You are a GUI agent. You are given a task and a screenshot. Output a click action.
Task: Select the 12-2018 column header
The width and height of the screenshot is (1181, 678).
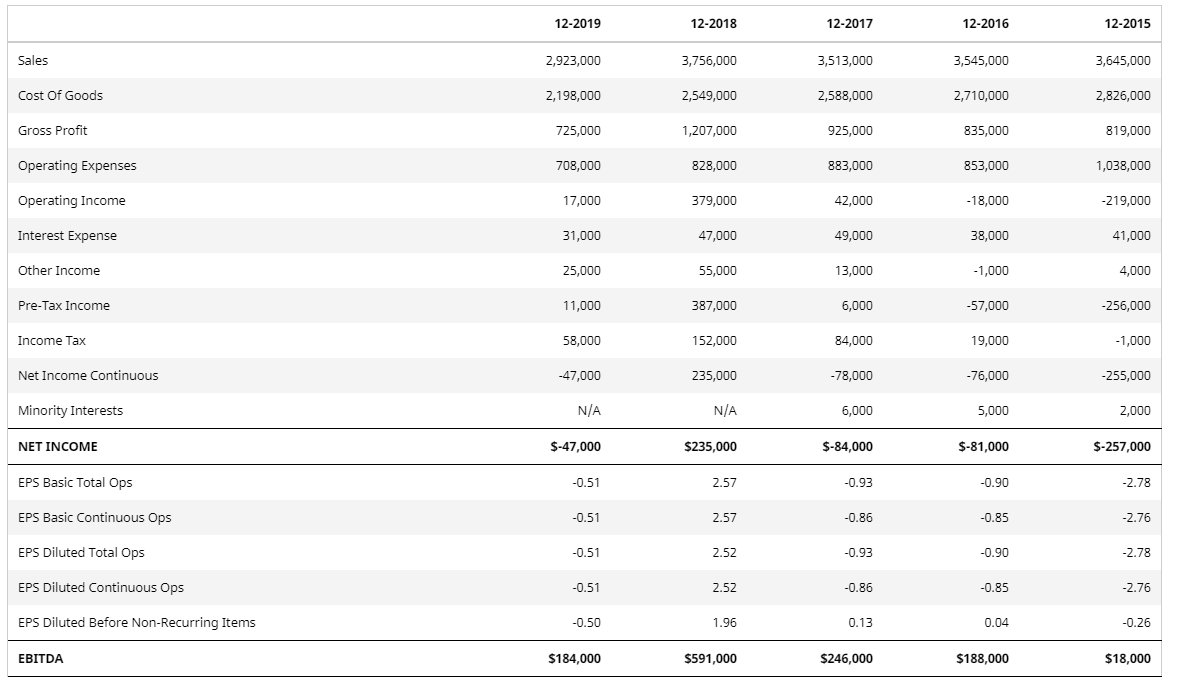click(713, 24)
